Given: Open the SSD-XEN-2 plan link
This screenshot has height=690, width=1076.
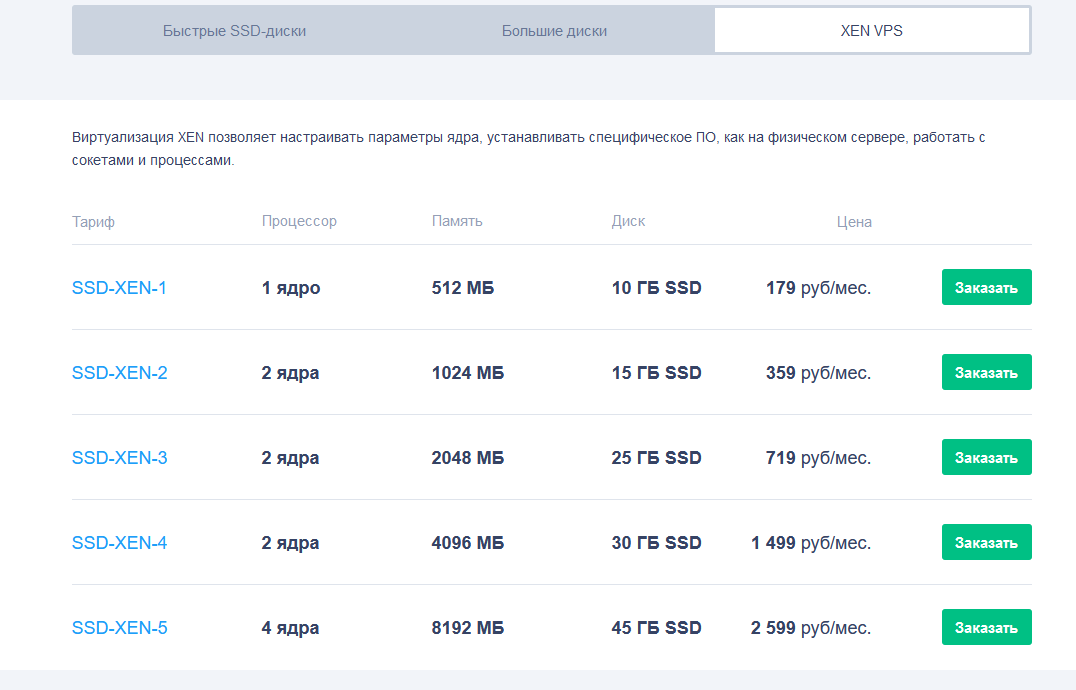Looking at the screenshot, I should pyautogui.click(x=119, y=373).
